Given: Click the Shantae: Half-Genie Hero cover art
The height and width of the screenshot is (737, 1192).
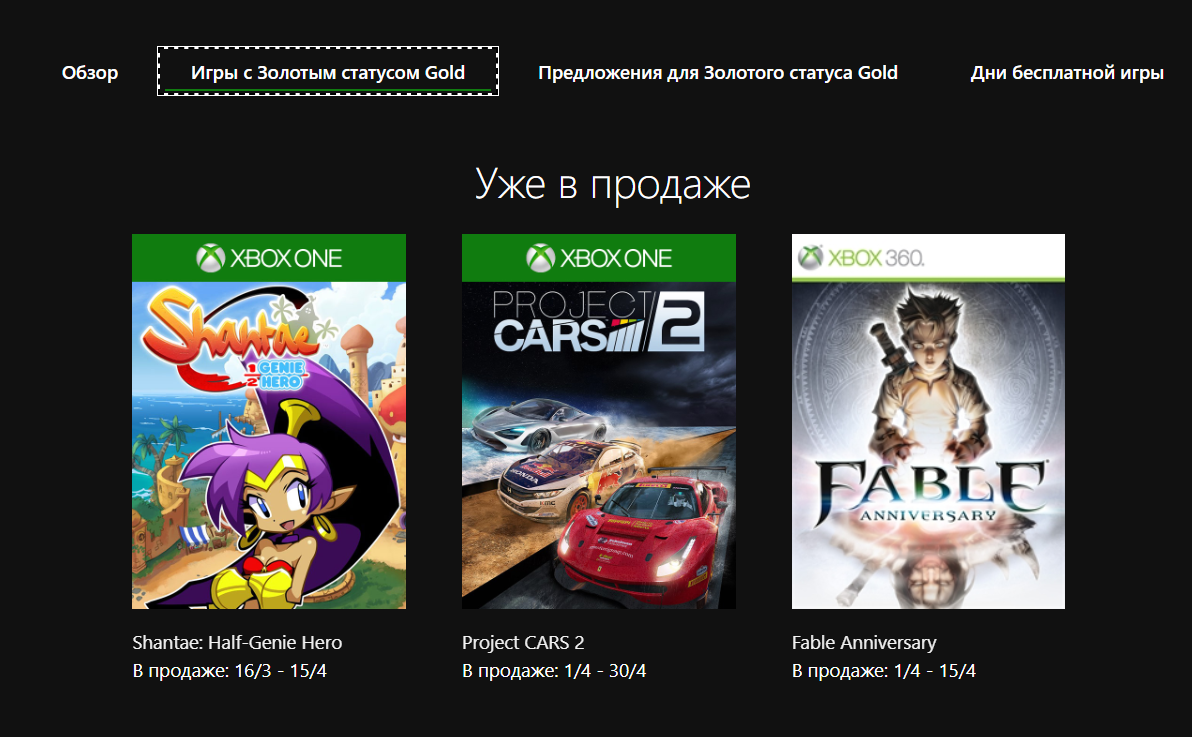Looking at the screenshot, I should (269, 421).
